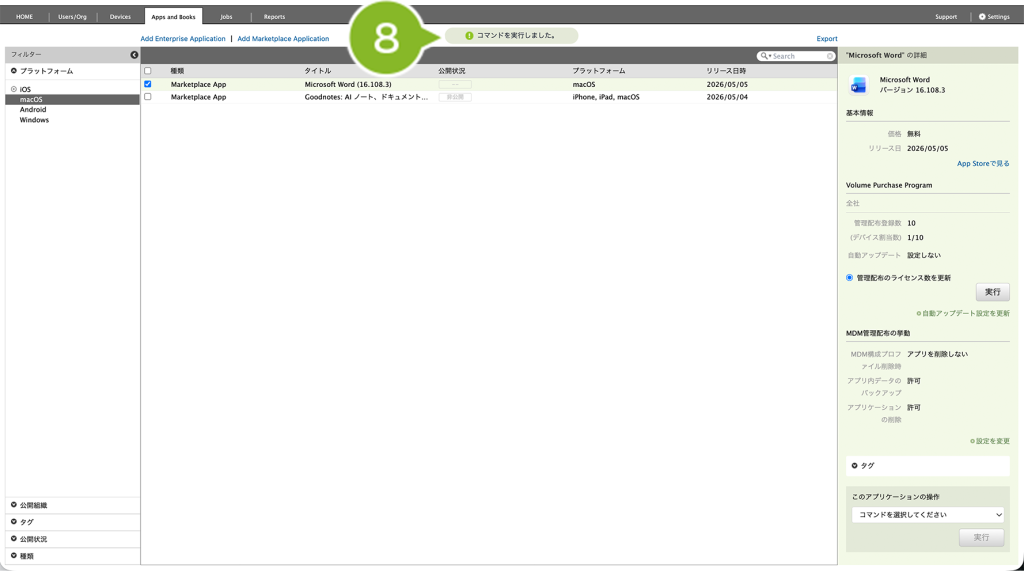Click Add Marketplace Application link

283,39
